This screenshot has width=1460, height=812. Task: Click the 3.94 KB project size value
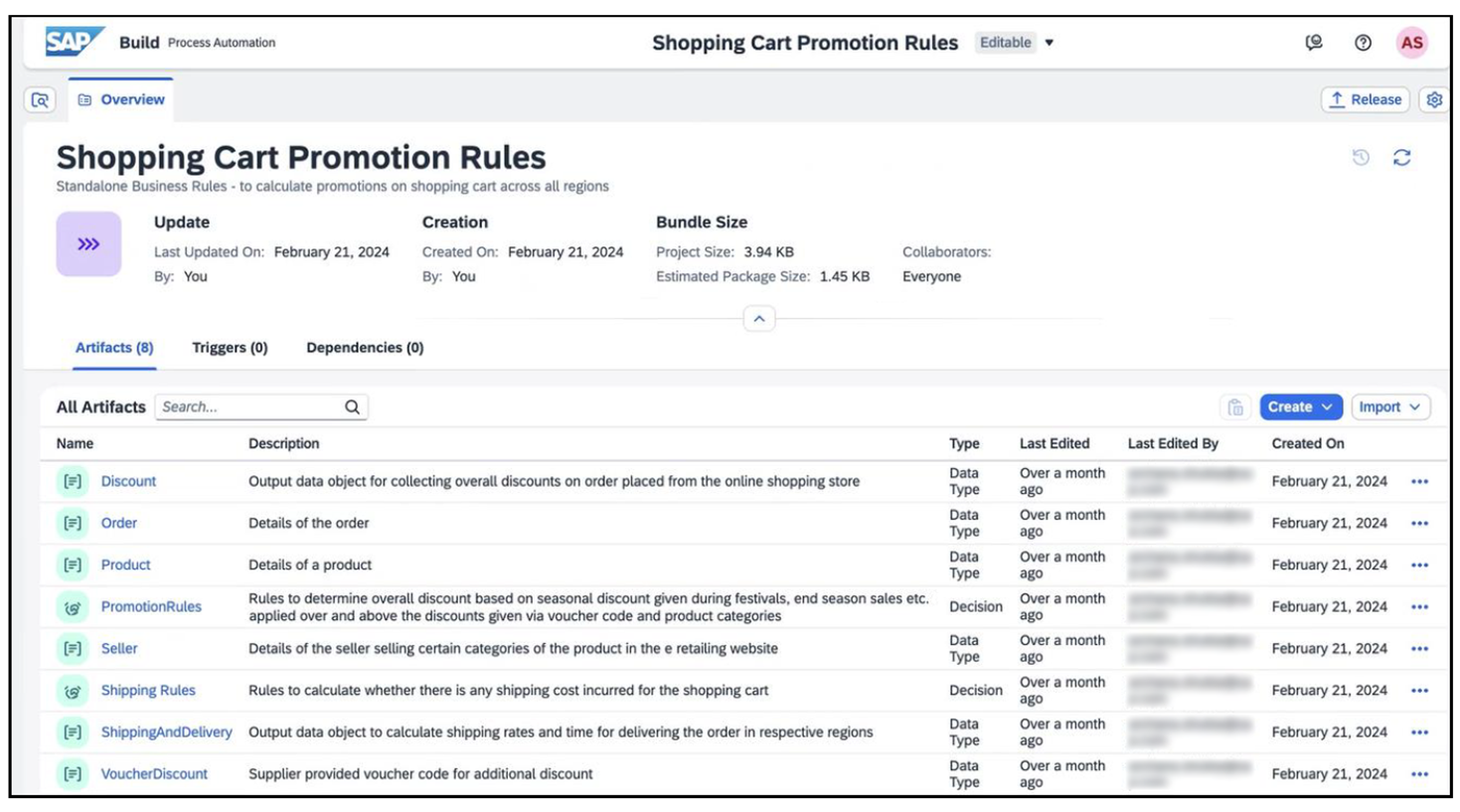click(x=769, y=251)
